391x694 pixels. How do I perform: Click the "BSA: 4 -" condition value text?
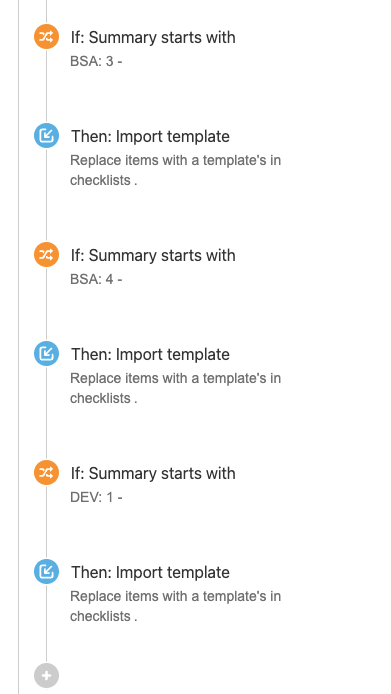tap(96, 279)
